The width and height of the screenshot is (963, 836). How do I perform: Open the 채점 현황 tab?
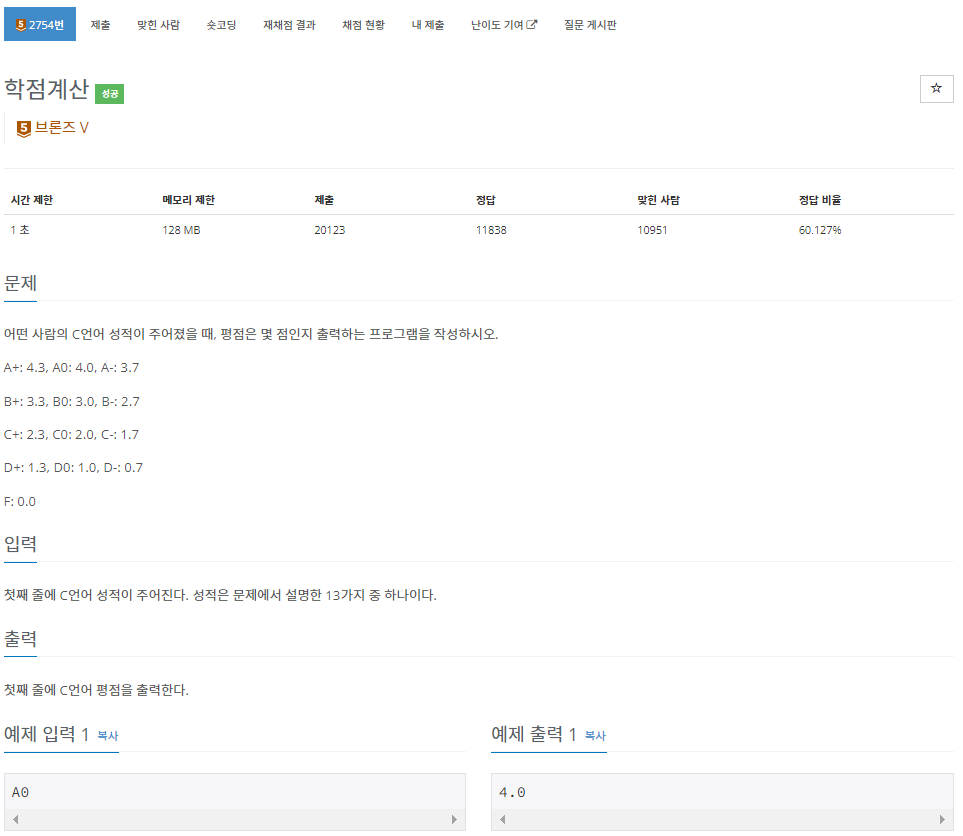(364, 25)
